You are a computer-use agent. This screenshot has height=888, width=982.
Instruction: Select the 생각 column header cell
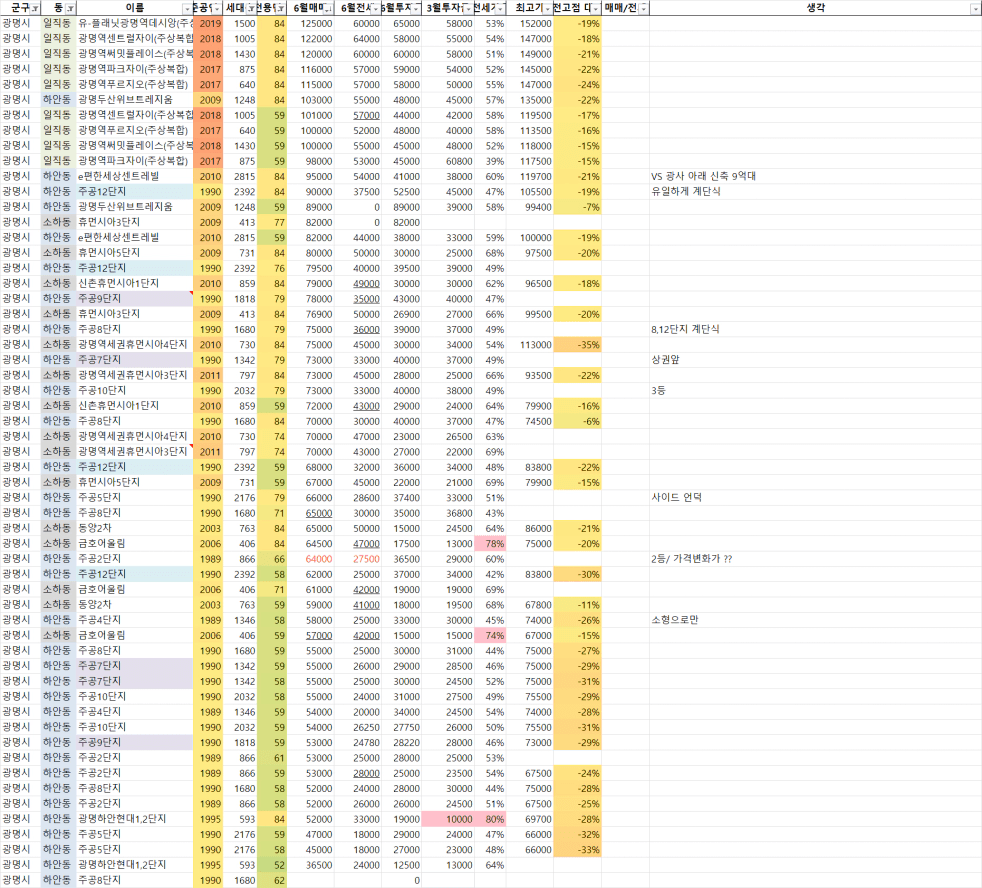click(815, 8)
